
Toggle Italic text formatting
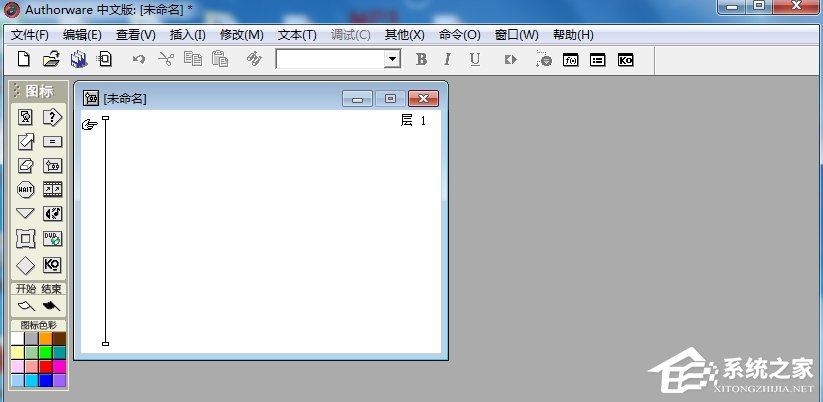pyautogui.click(x=447, y=59)
